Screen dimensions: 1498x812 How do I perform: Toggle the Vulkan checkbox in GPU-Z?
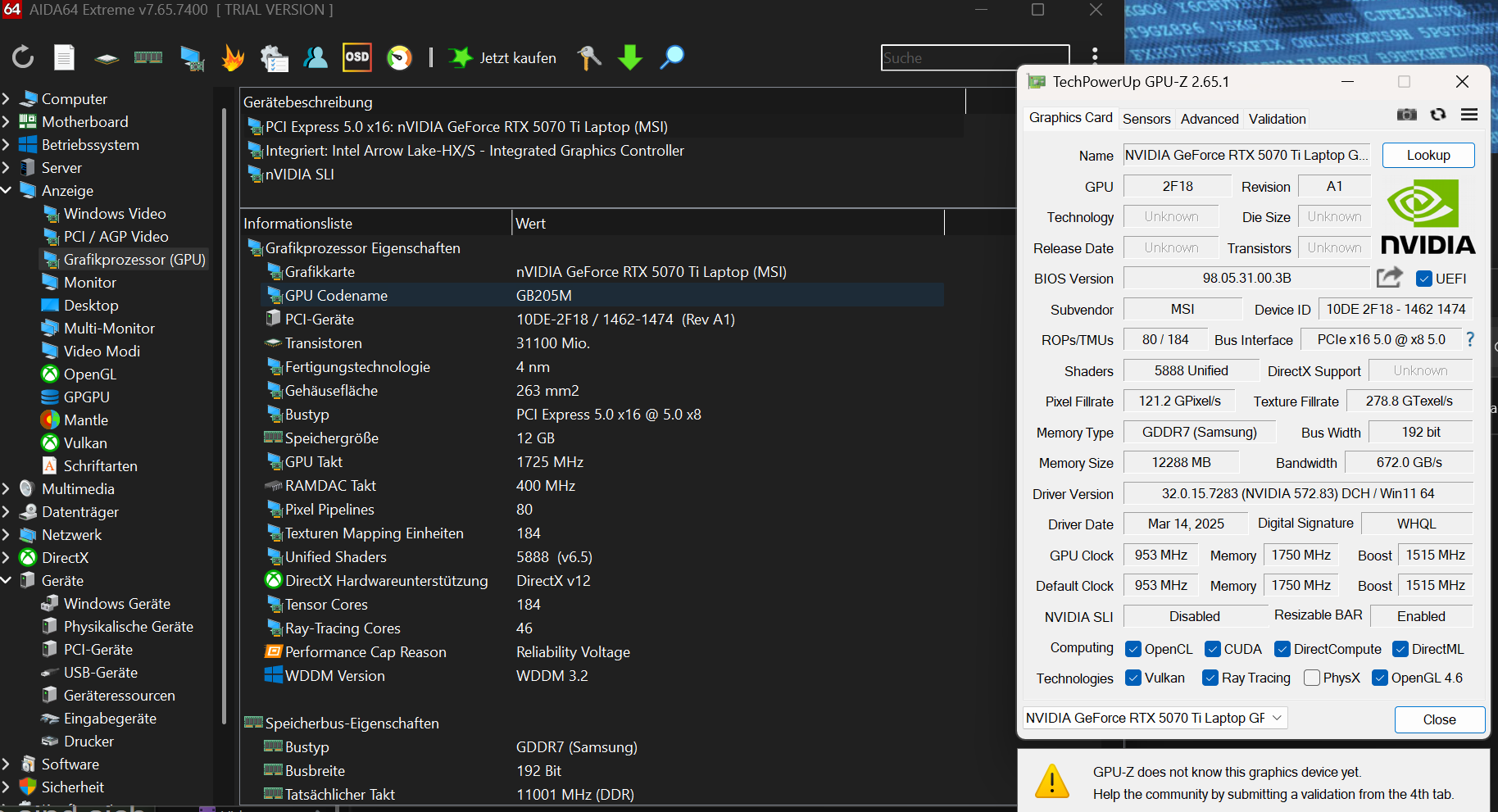point(1133,678)
